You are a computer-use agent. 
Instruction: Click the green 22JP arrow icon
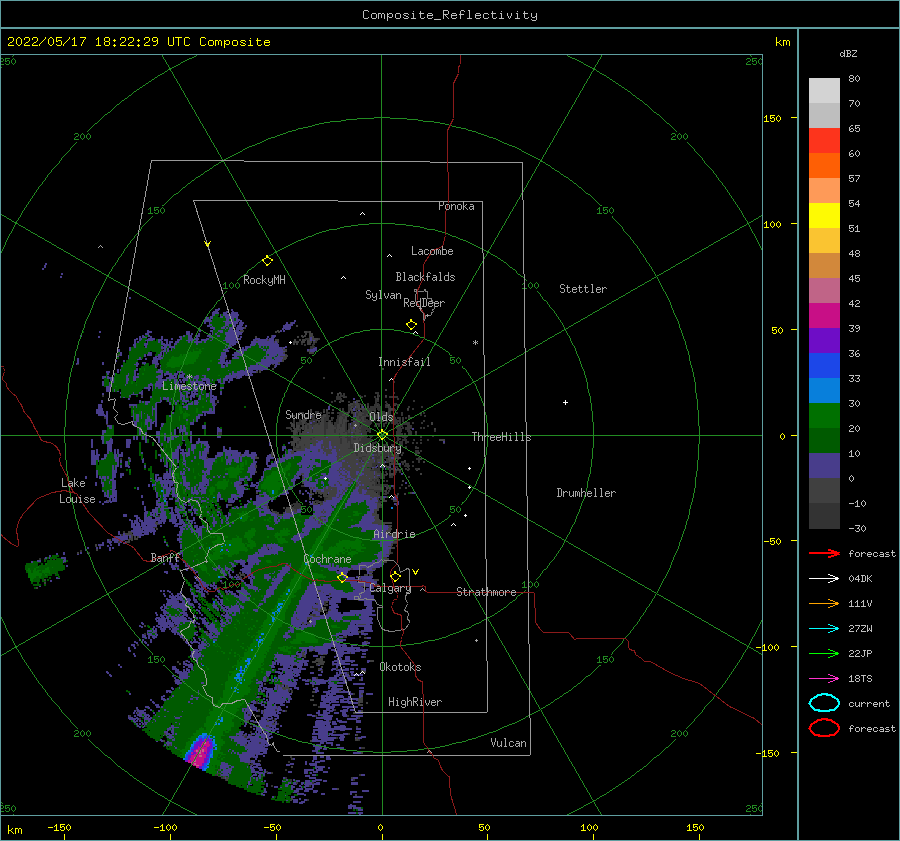click(x=824, y=653)
